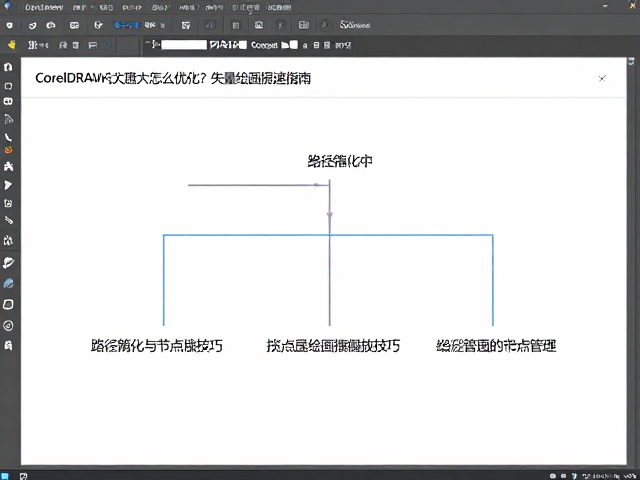Select the orange spiral tool in toolbox
Image resolution: width=640 pixels, height=480 pixels.
(x=8, y=150)
